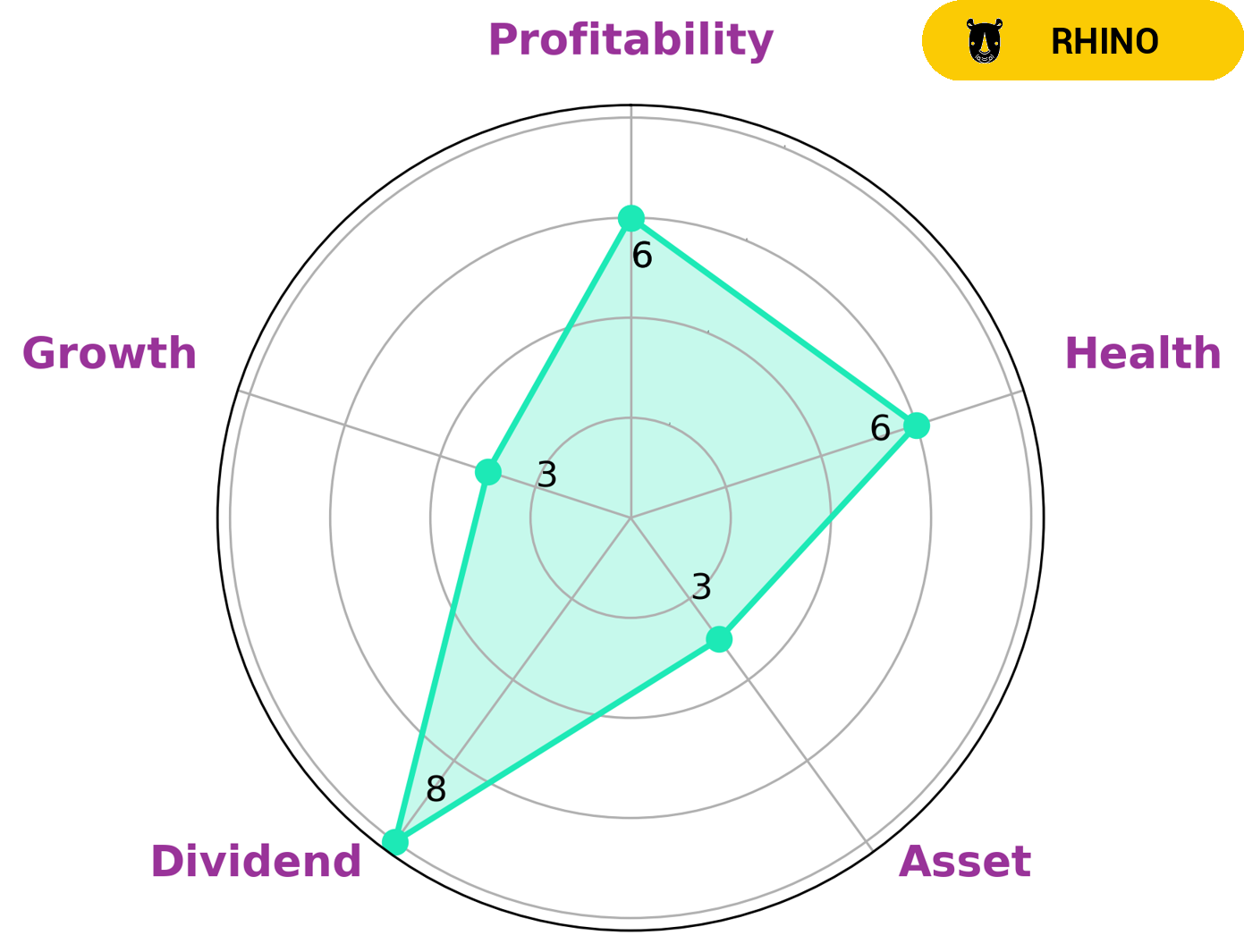Select the Asset data point marker

pos(719,639)
